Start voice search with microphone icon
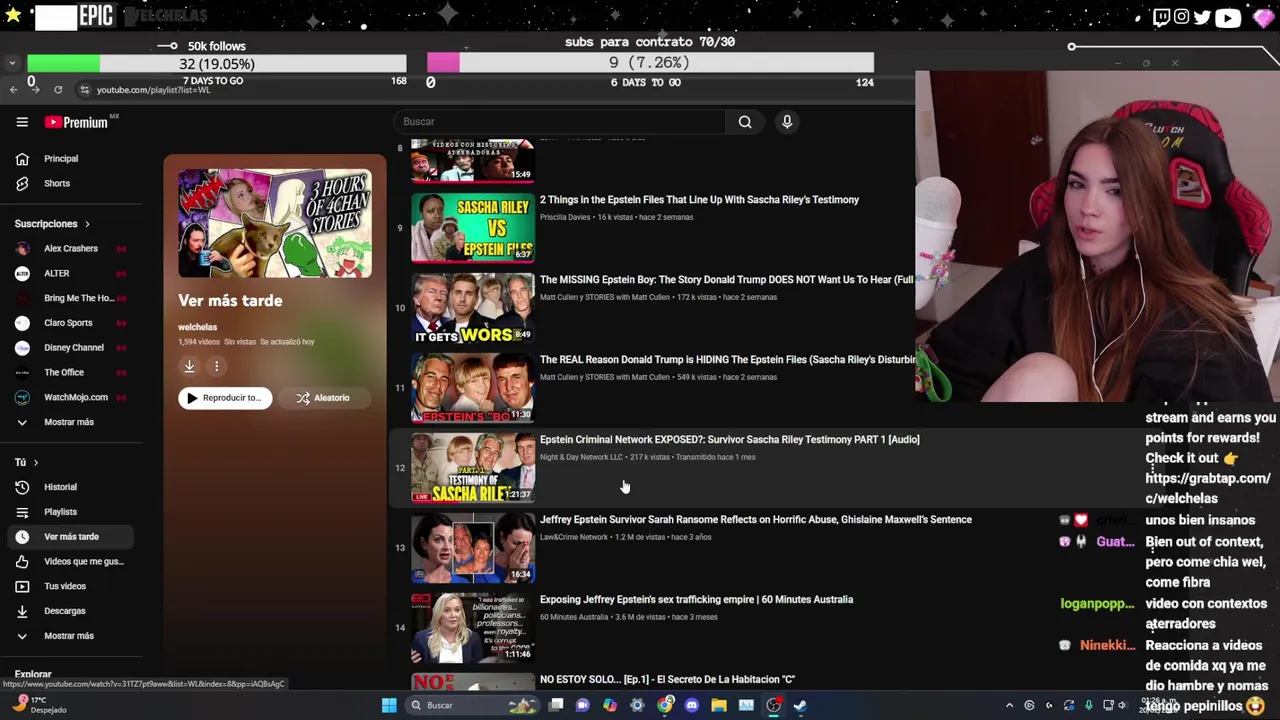This screenshot has height=720, width=1280. [x=787, y=122]
